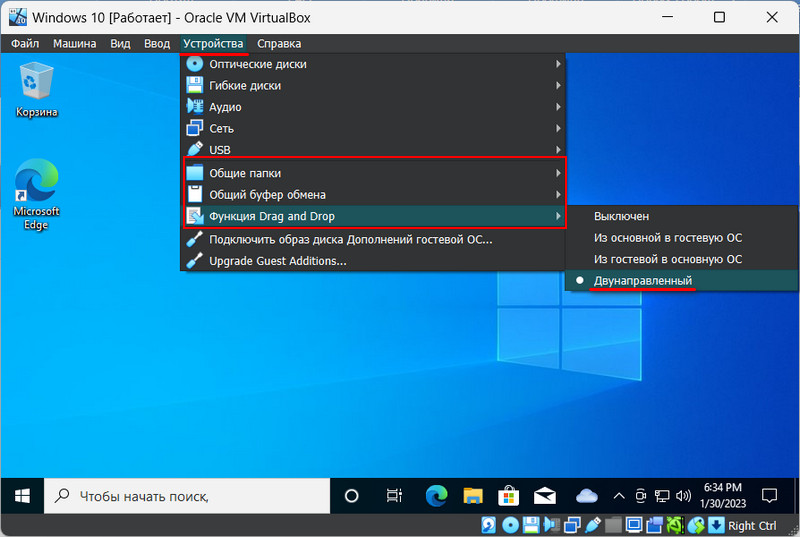The height and width of the screenshot is (537, 800).
Task: Open File Explorer on the taskbar
Action: click(473, 496)
